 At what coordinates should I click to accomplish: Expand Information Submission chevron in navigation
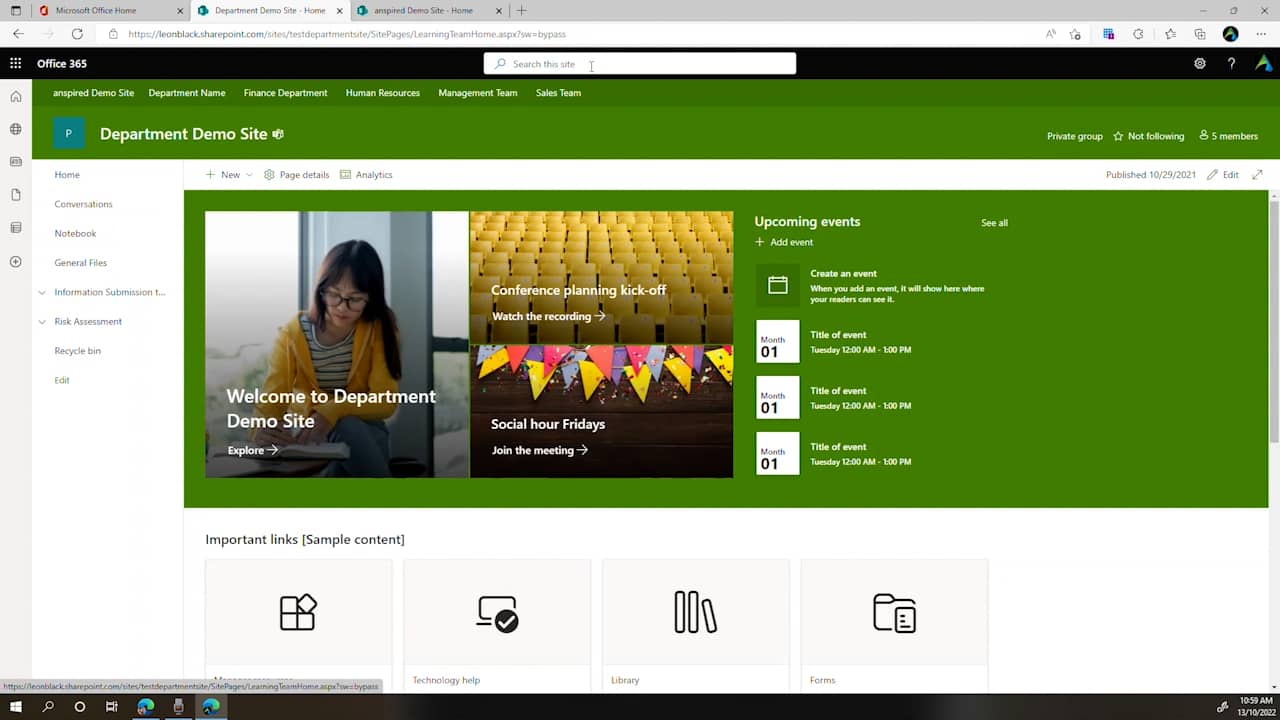pos(42,293)
